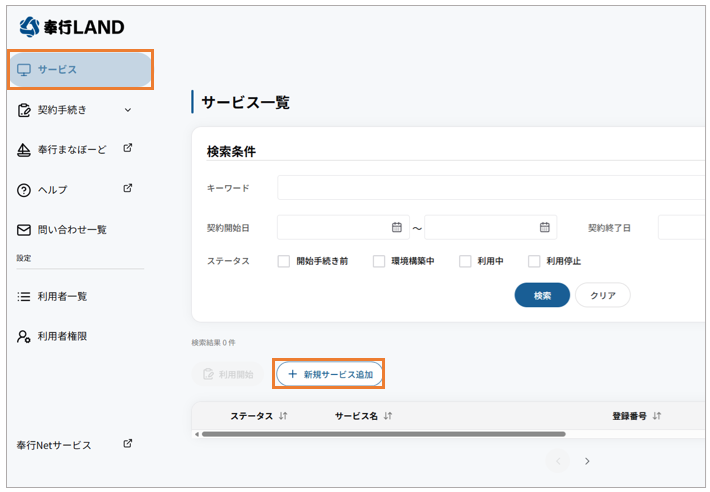Check the 開始手続き前 status checkbox
This screenshot has width=710, height=492.
284,261
